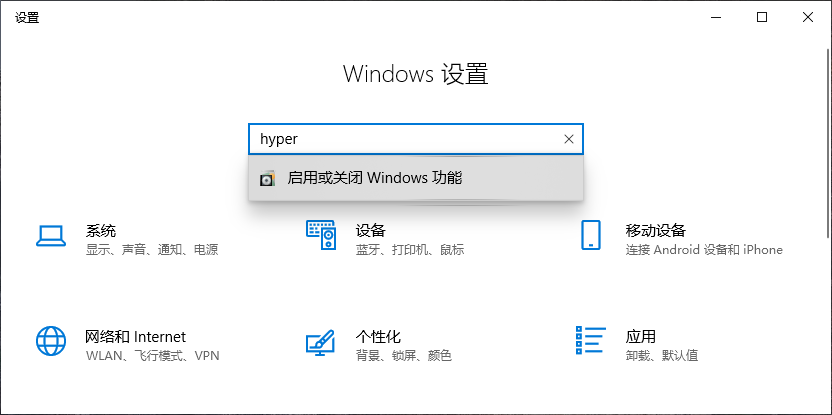This screenshot has height=415, width=832.
Task: Open 移动设备 settings category label
Action: (x=655, y=231)
